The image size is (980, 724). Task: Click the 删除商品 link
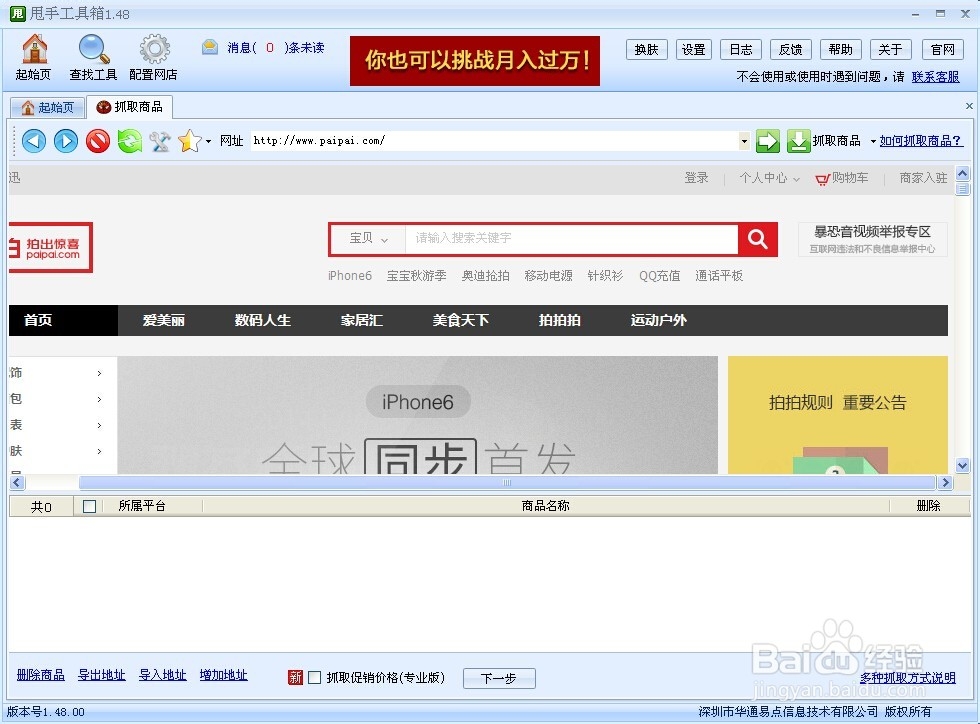pyautogui.click(x=41, y=675)
